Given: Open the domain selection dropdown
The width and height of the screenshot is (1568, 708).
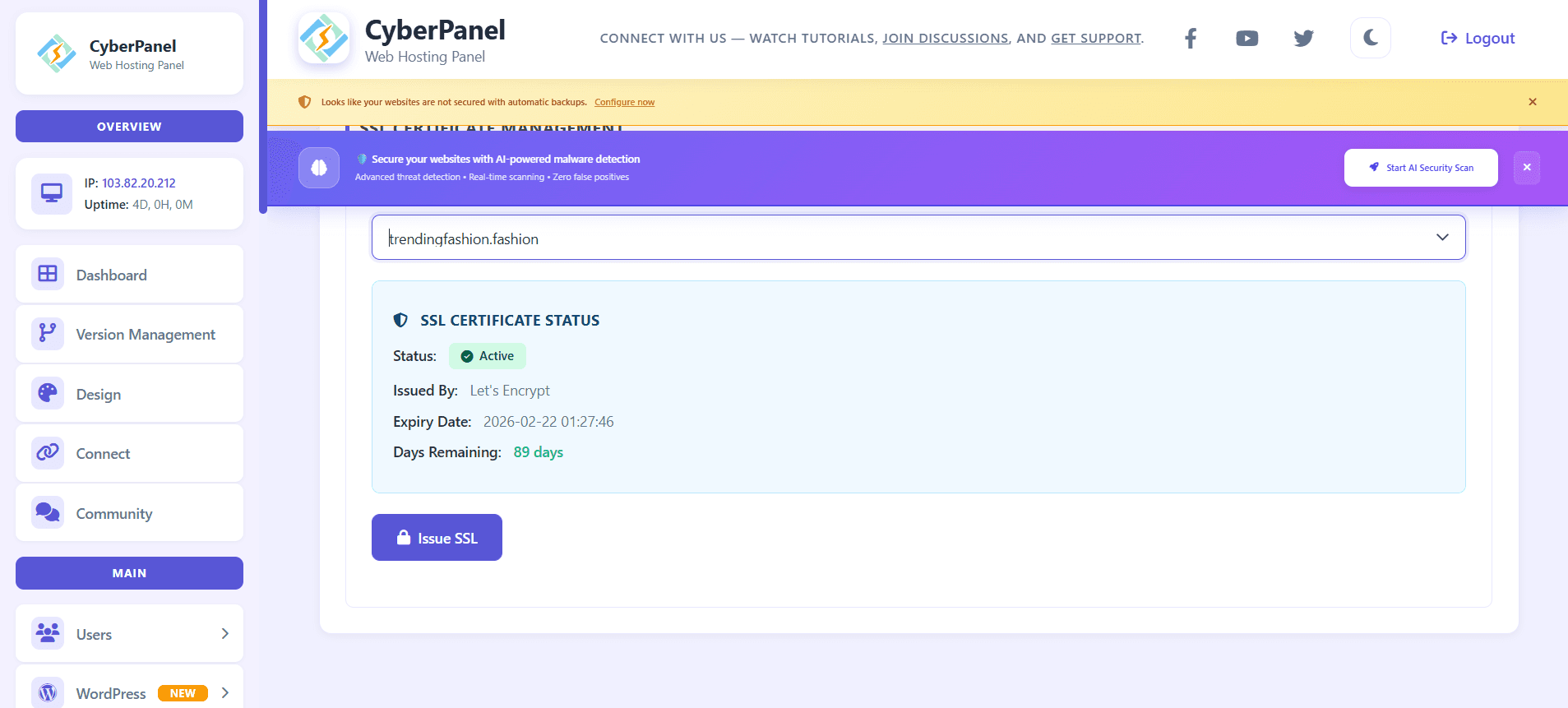Looking at the screenshot, I should 918,238.
